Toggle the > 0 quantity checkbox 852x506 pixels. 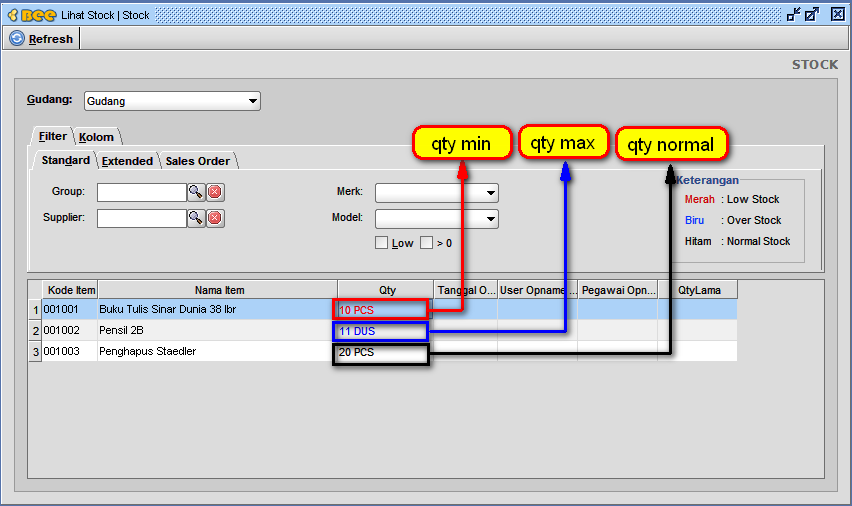pos(427,242)
